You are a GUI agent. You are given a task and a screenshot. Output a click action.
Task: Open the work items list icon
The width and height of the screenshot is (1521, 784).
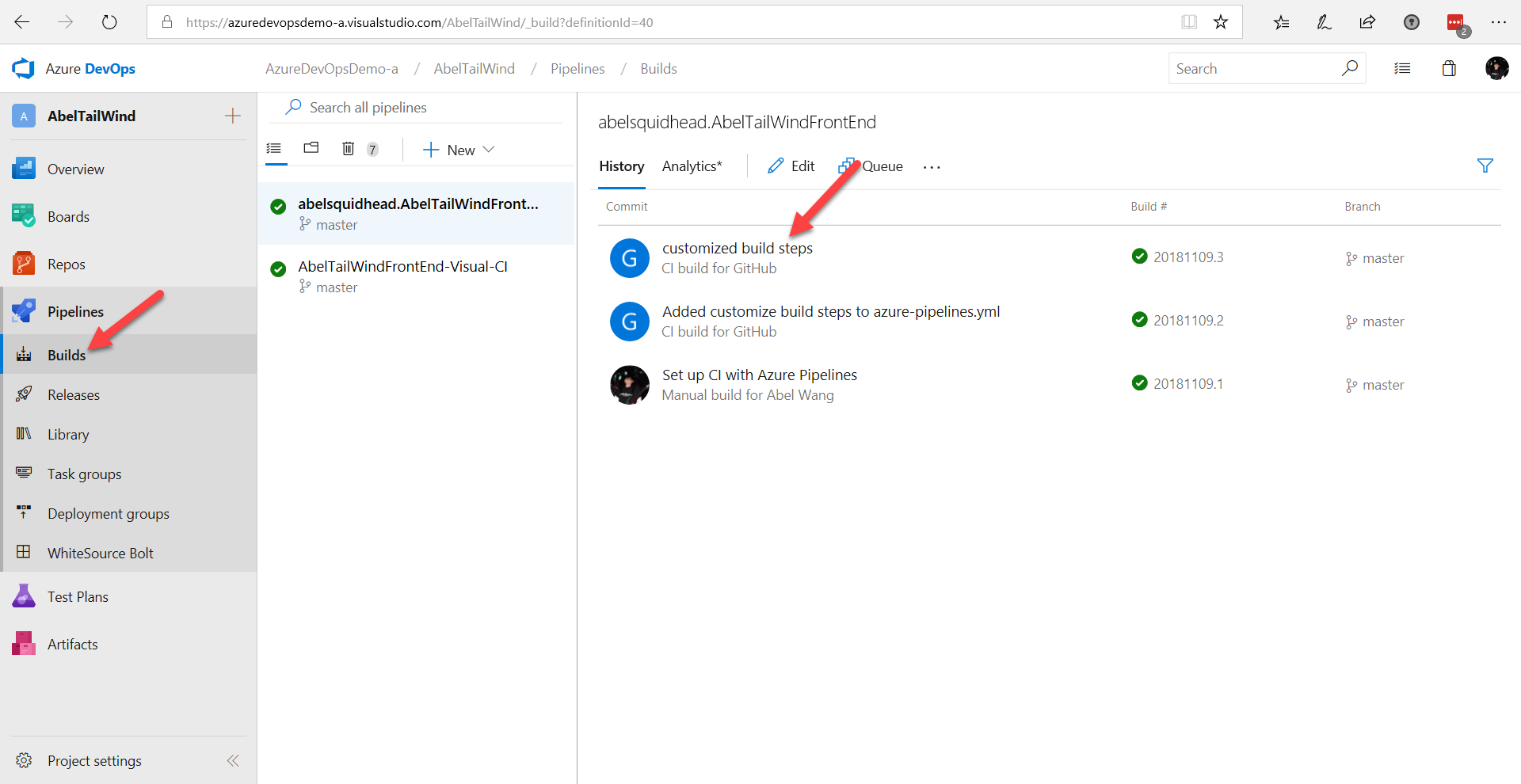[1402, 68]
